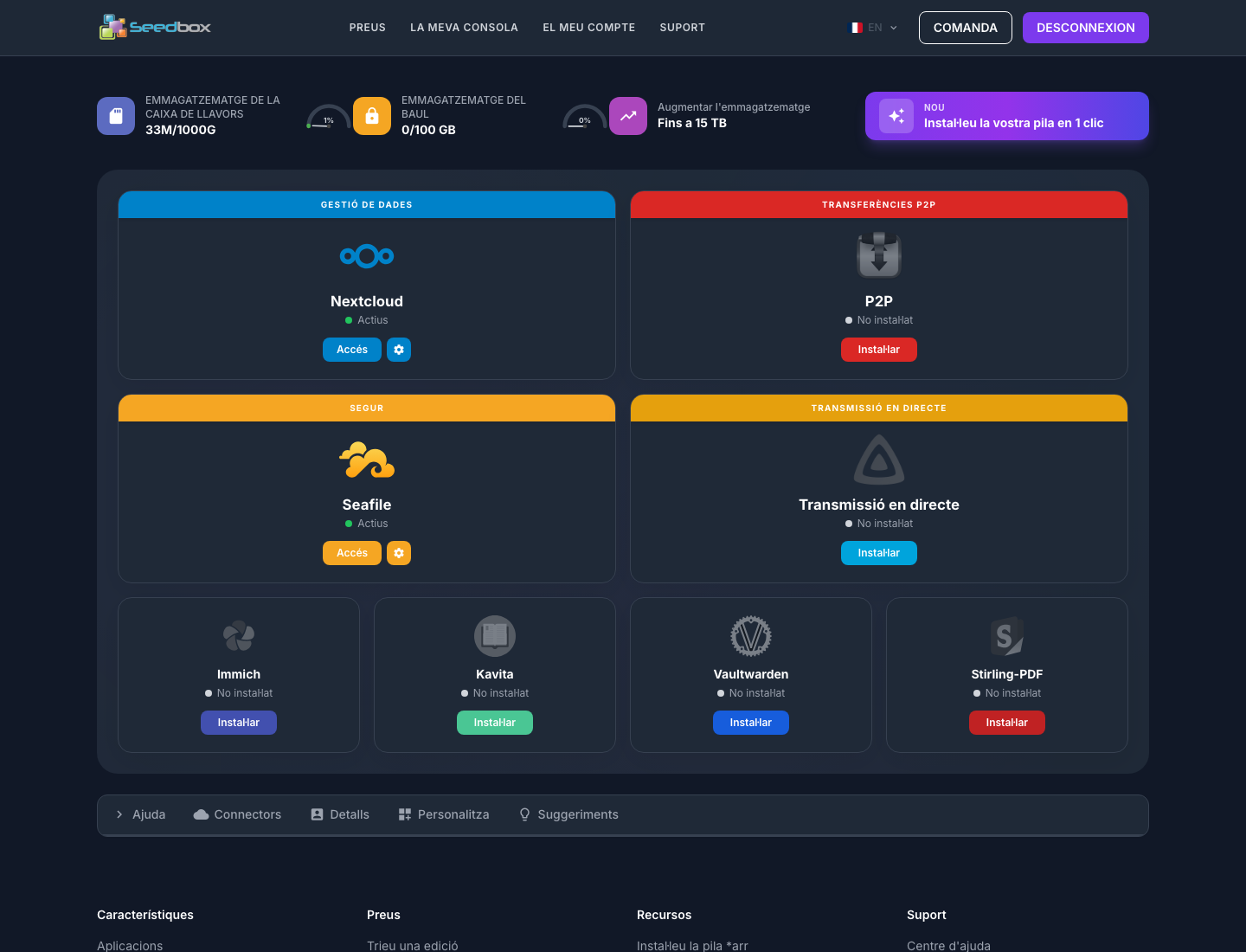Install the Kavita app
1246x952 pixels.
pos(495,723)
